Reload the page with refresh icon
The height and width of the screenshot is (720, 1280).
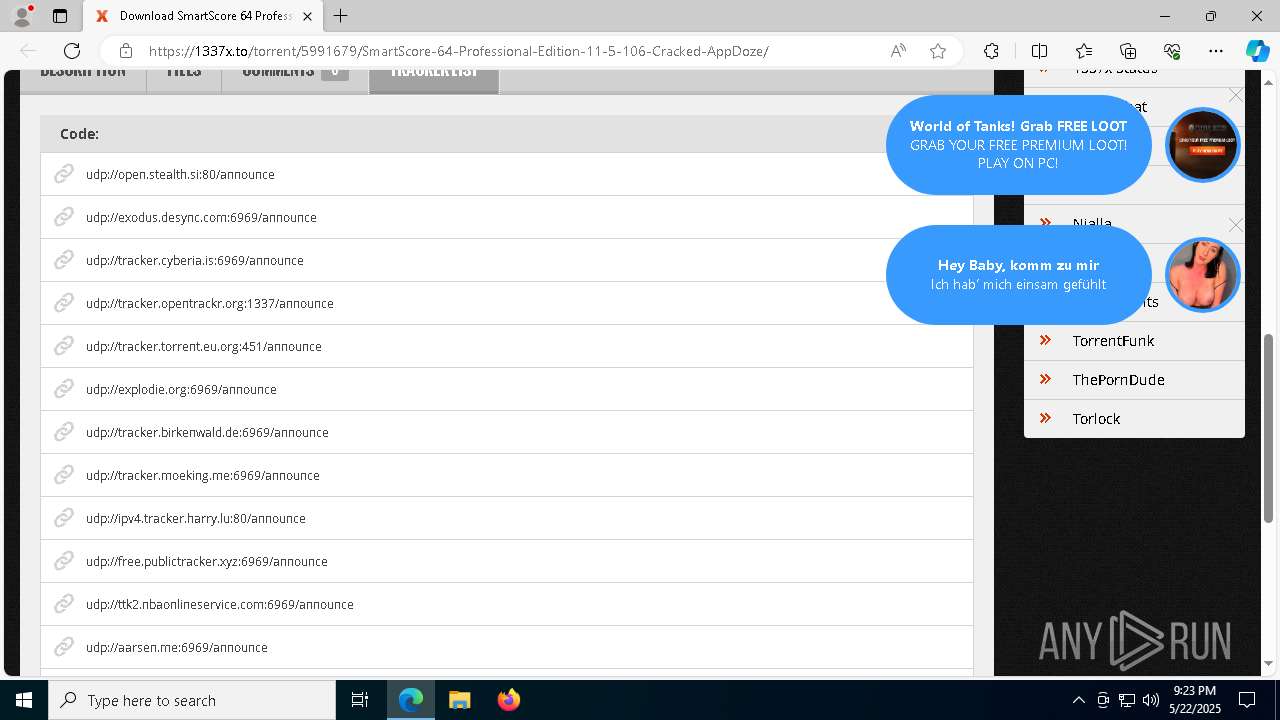[72, 51]
